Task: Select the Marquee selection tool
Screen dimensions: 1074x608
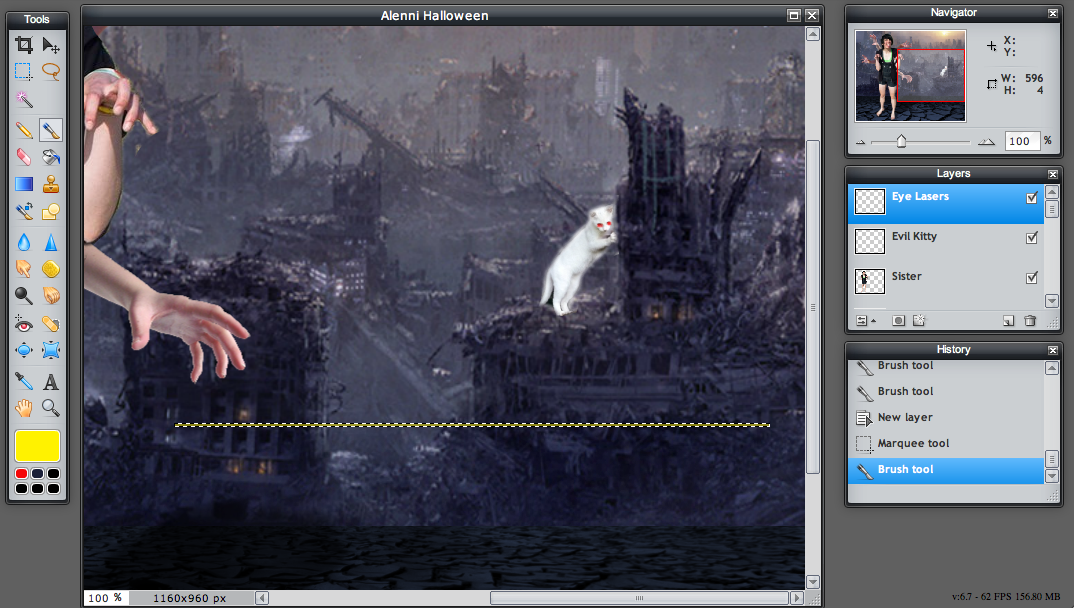Action: pos(24,71)
